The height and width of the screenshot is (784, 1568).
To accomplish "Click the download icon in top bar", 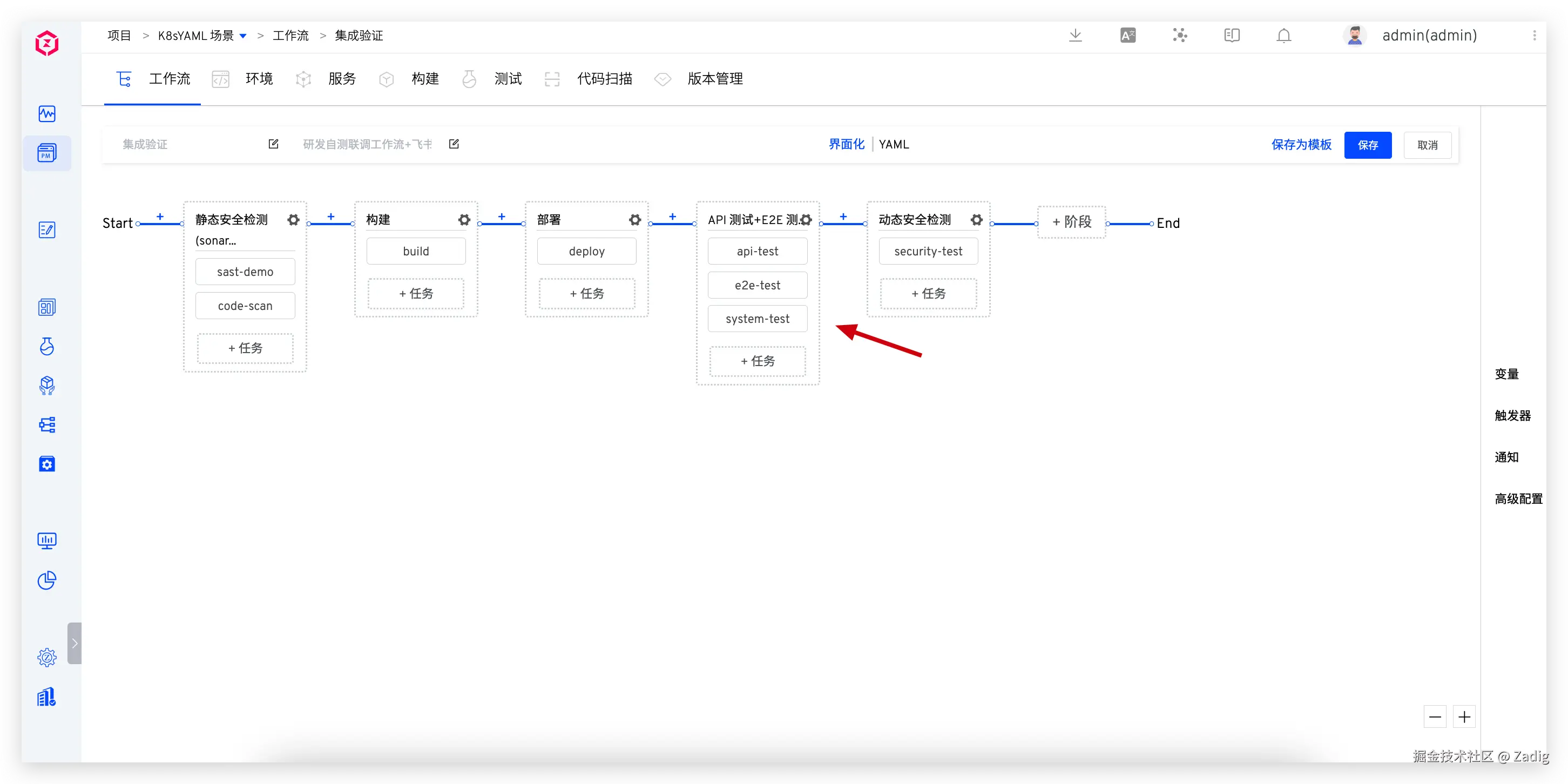I will pos(1075,36).
